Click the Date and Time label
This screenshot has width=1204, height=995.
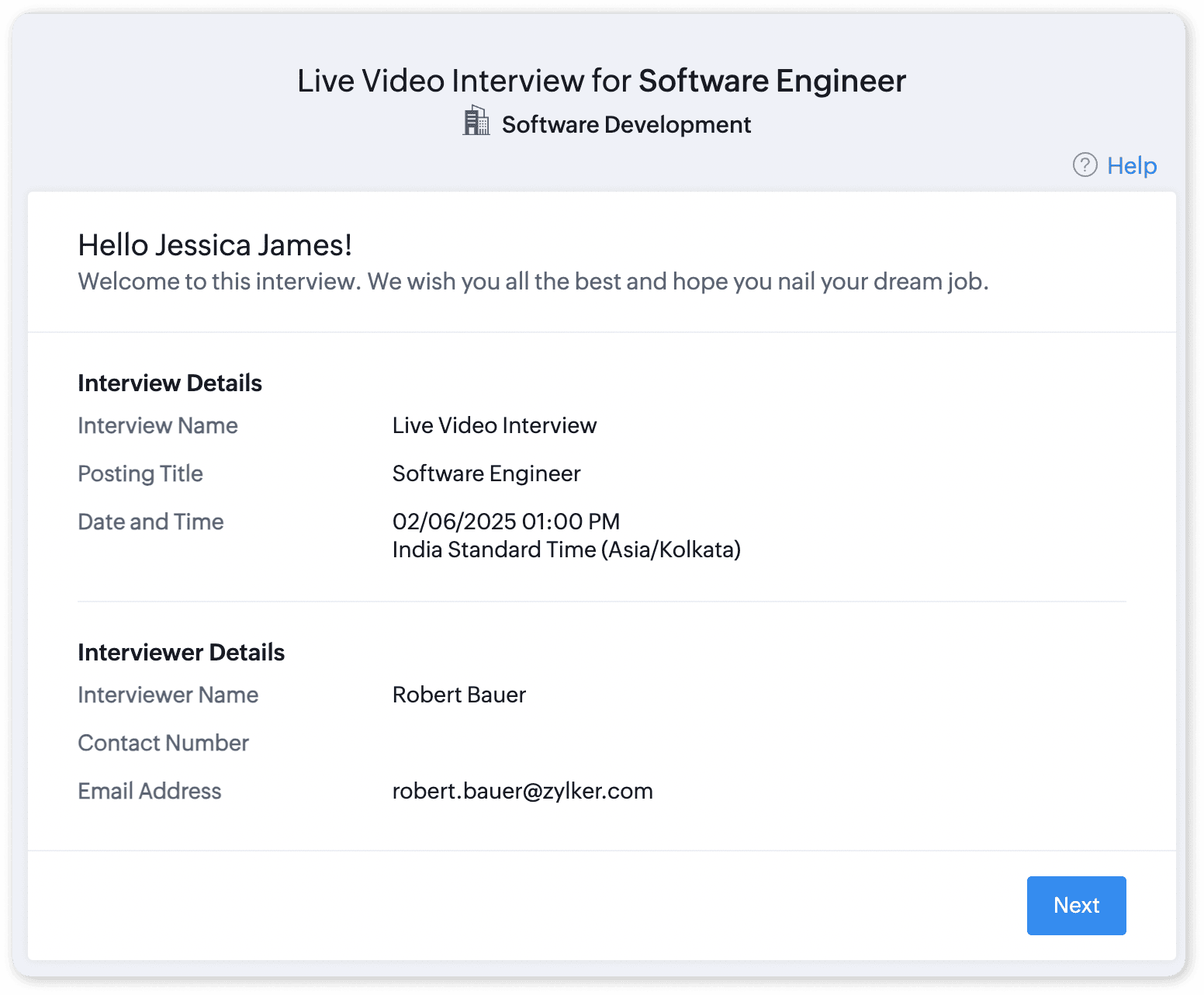(x=150, y=522)
